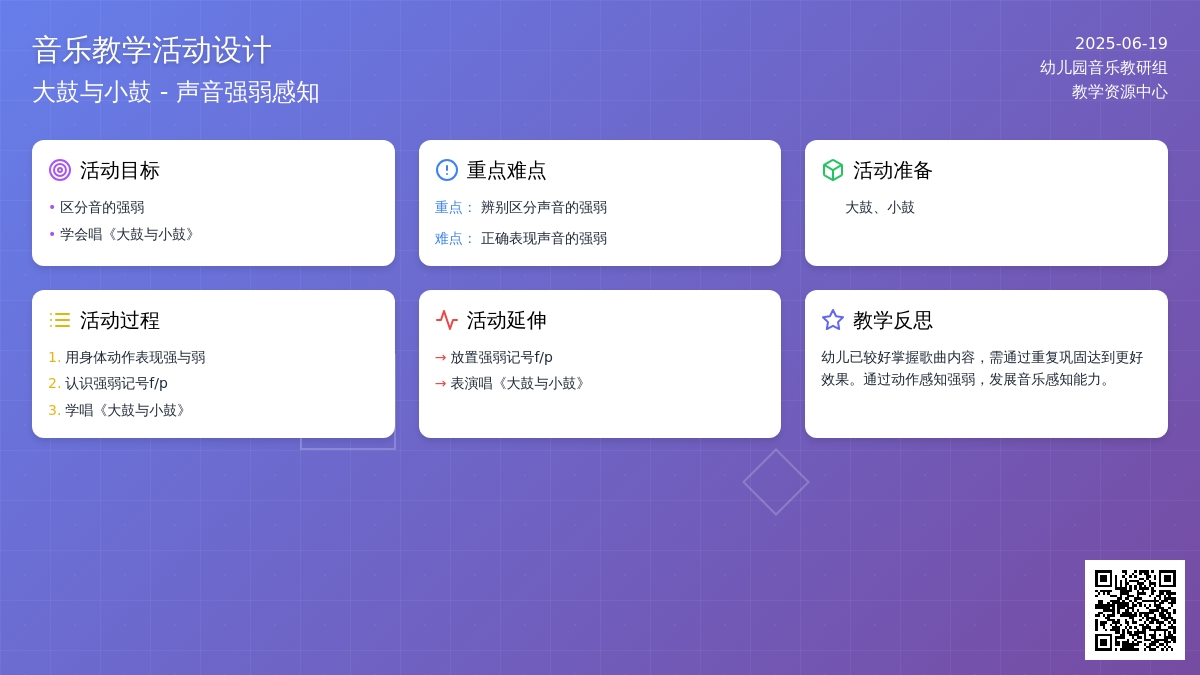The image size is (1200, 675).
Task: Click the text 教学资源中心
Action: [x=1120, y=91]
